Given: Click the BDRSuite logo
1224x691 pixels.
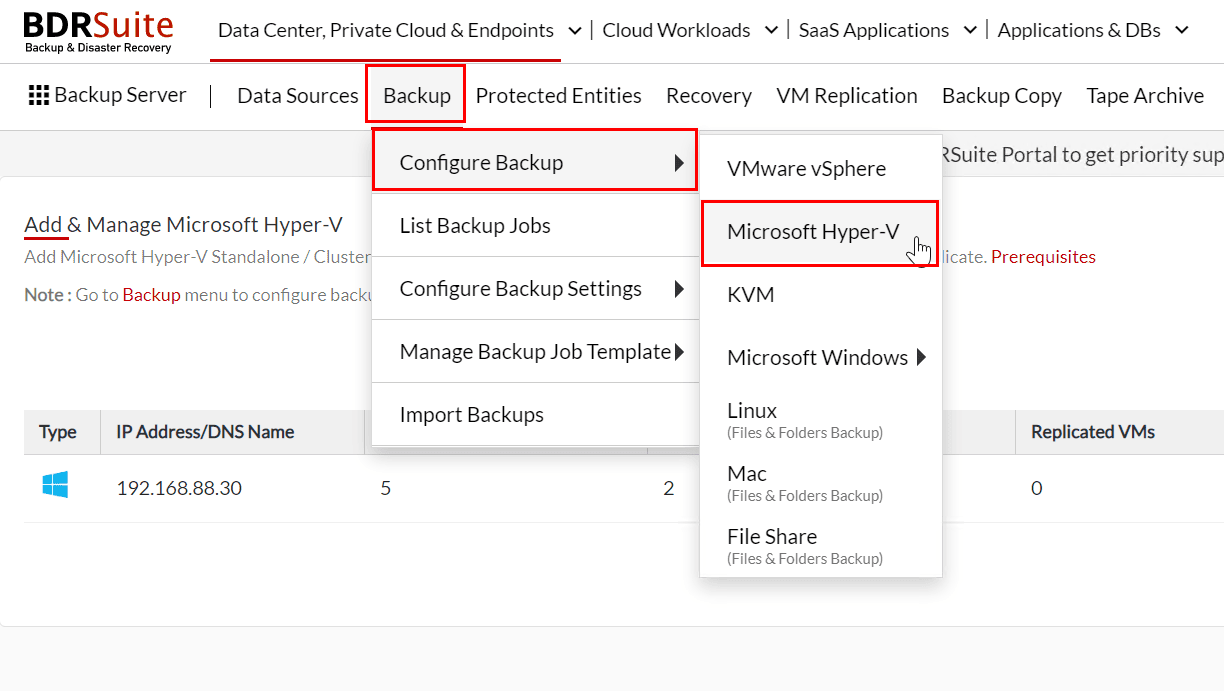Looking at the screenshot, I should pyautogui.click(x=98, y=32).
